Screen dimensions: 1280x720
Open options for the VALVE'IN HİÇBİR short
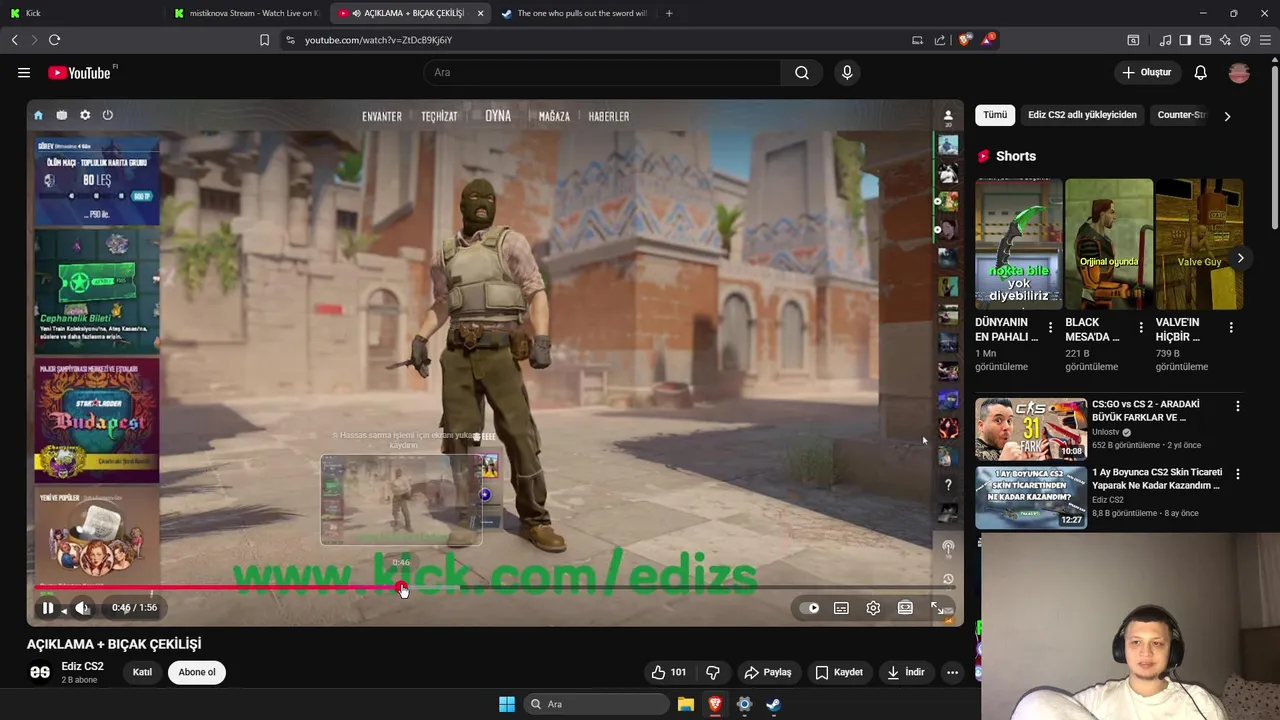[1231, 328]
